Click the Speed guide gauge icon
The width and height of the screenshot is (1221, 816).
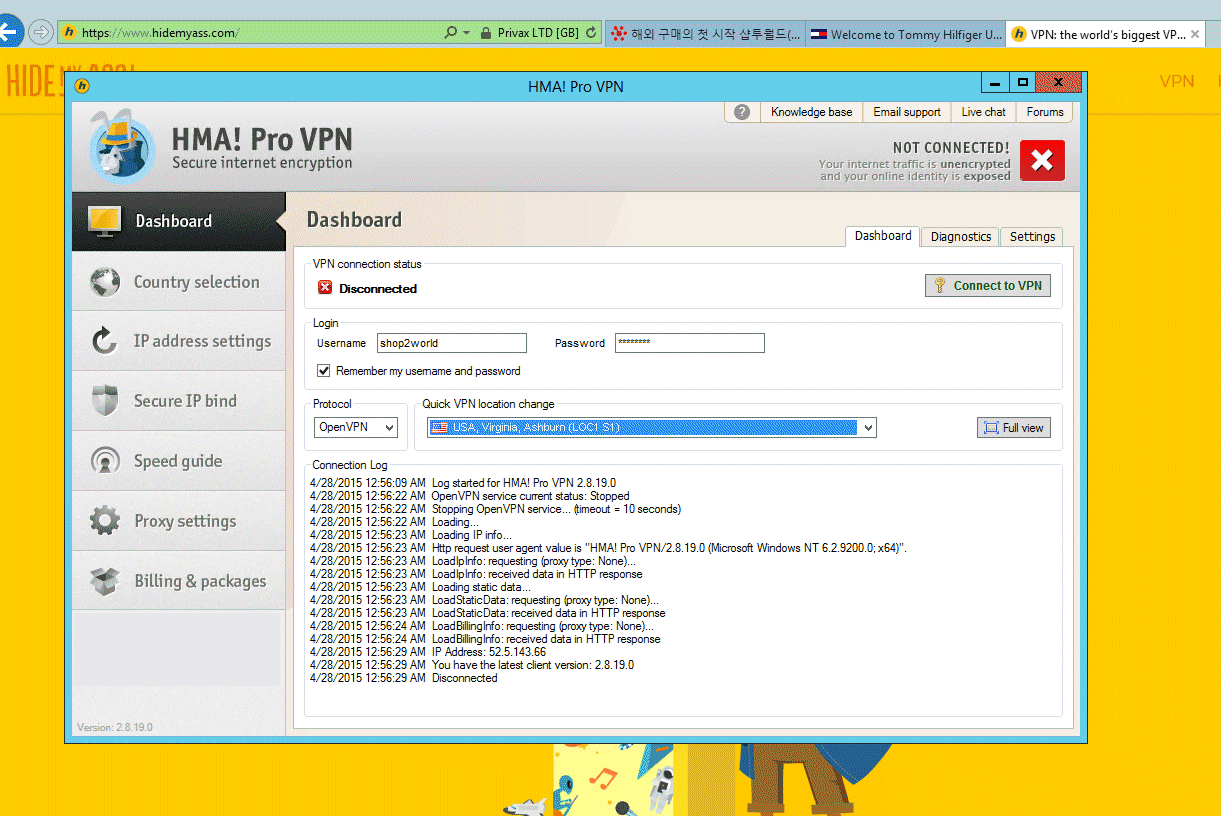click(105, 461)
